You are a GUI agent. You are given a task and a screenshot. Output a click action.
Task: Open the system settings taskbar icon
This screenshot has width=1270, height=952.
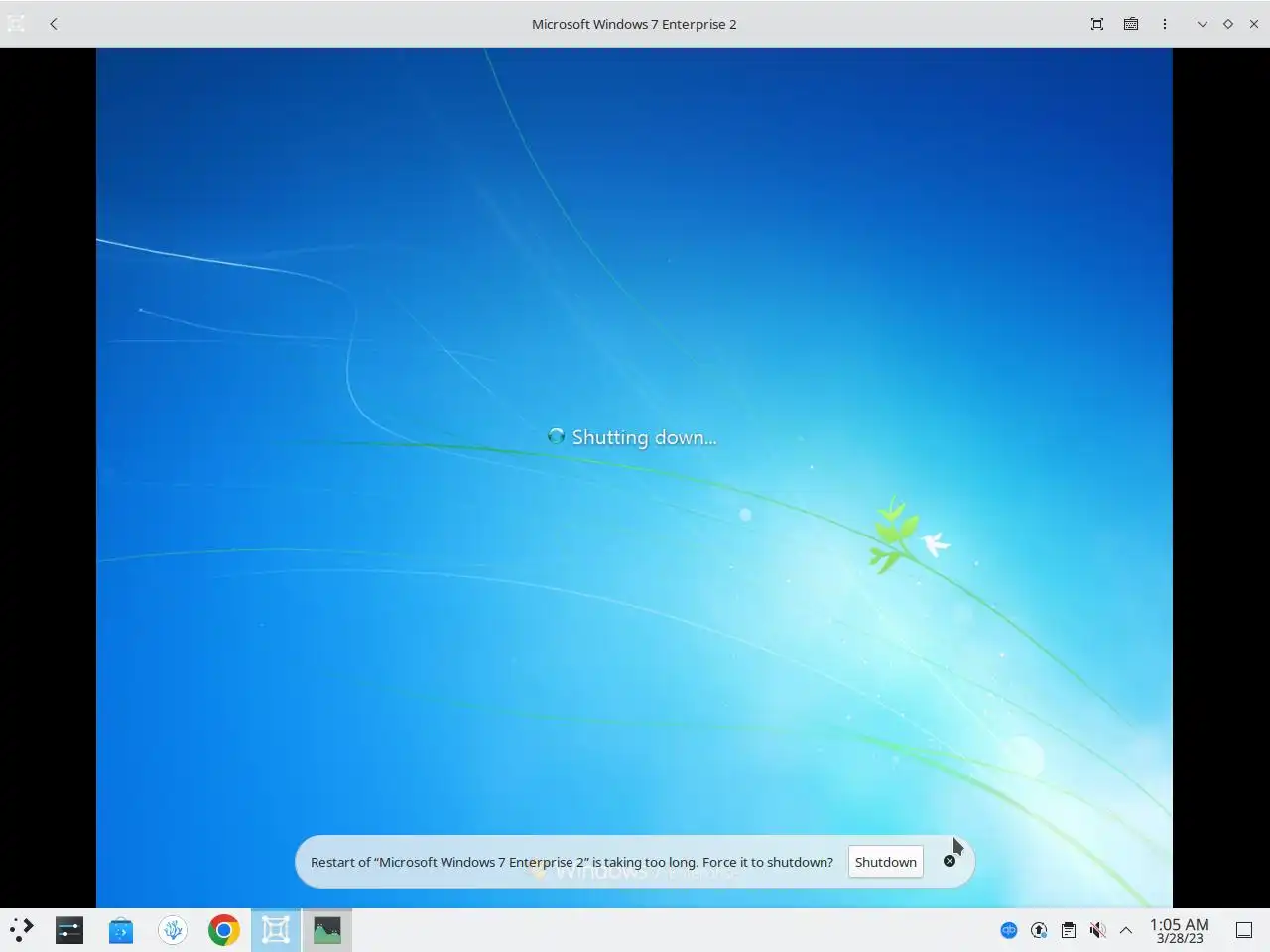pyautogui.click(x=69, y=930)
